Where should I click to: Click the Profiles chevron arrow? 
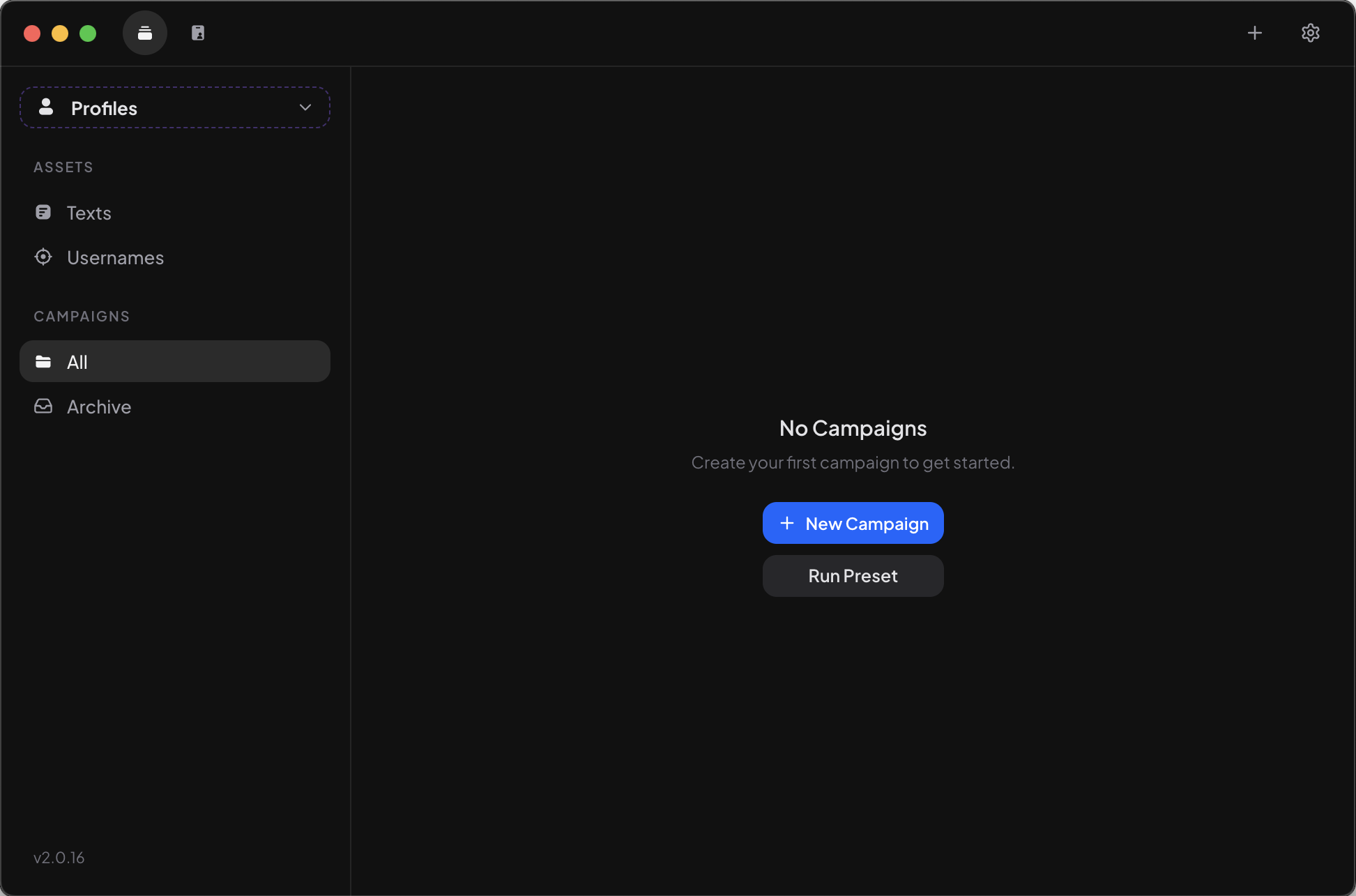pyautogui.click(x=305, y=107)
